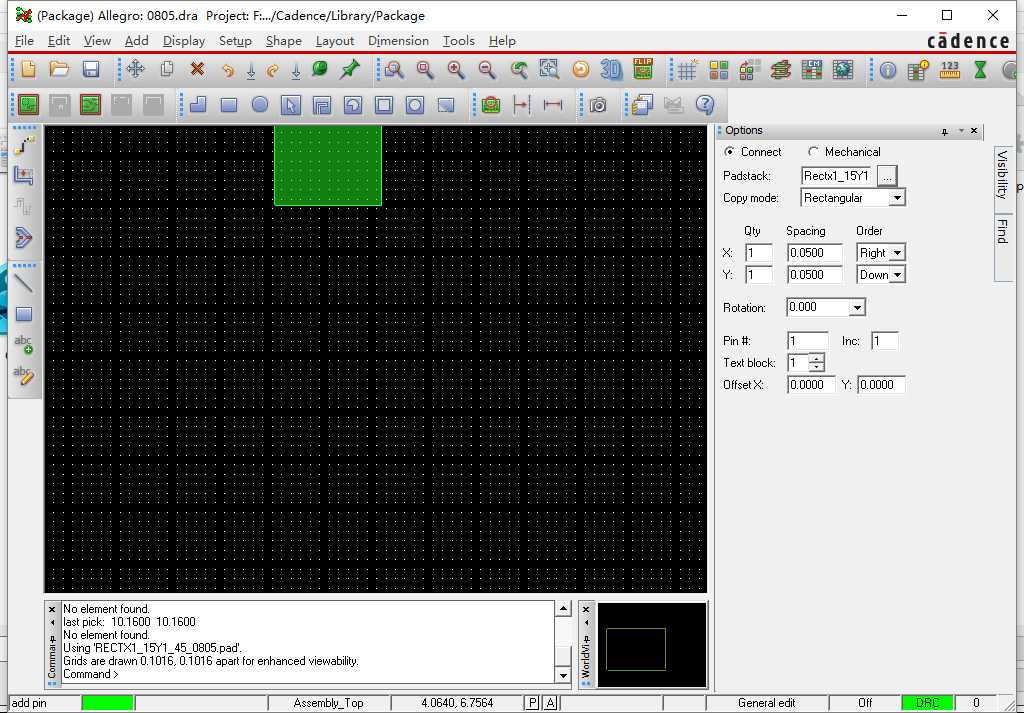Click the Zoom Fit magnifier icon

[424, 69]
